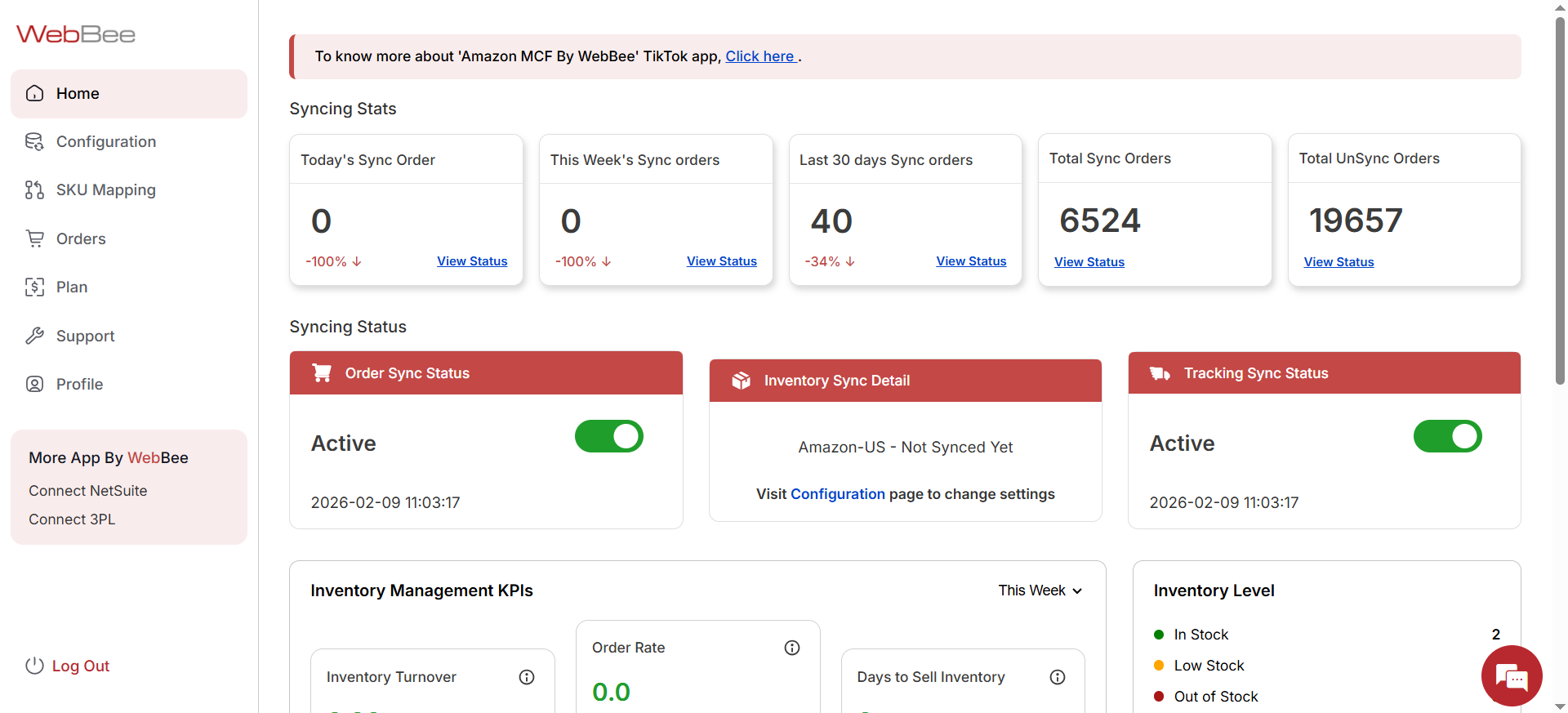Click Days to Sell Inventory info icon
This screenshot has height=713, width=1568.
click(x=1057, y=677)
